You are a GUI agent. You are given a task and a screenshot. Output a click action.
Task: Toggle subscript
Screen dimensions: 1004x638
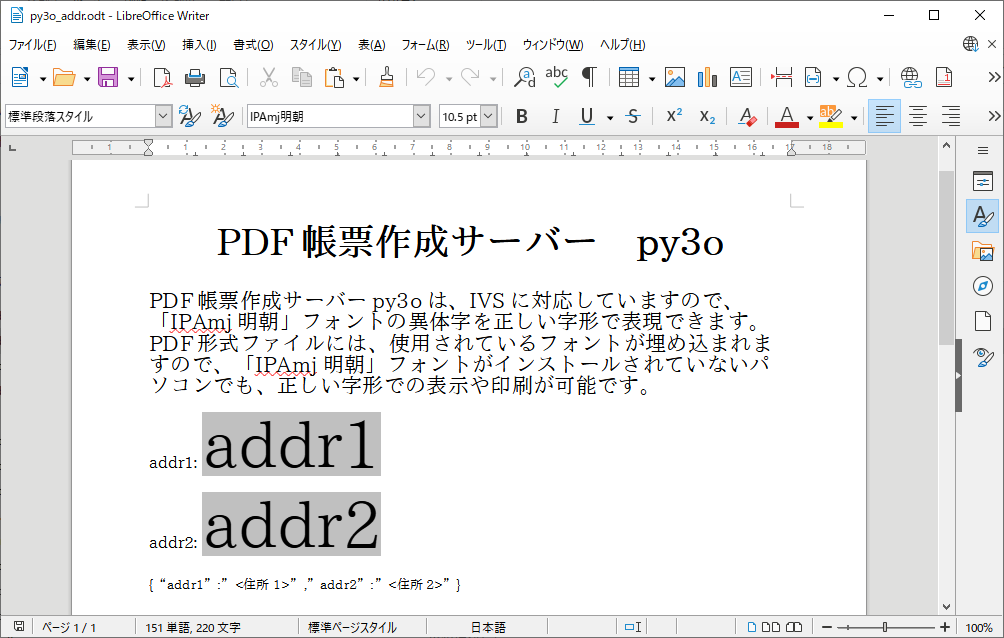pos(707,116)
